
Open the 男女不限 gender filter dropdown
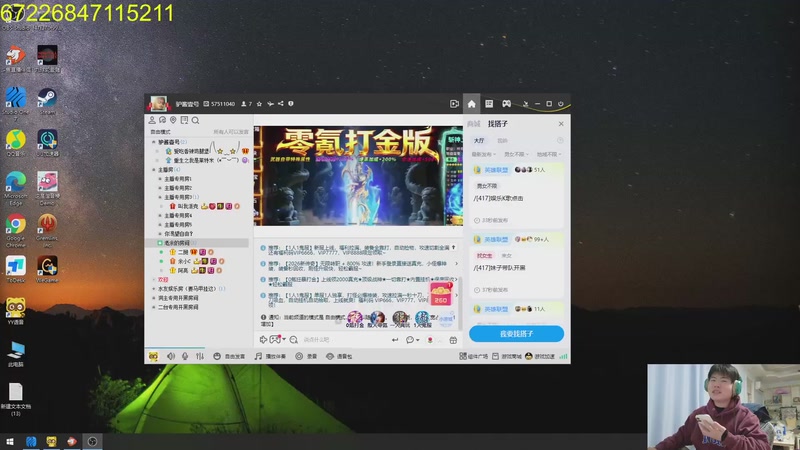516,154
